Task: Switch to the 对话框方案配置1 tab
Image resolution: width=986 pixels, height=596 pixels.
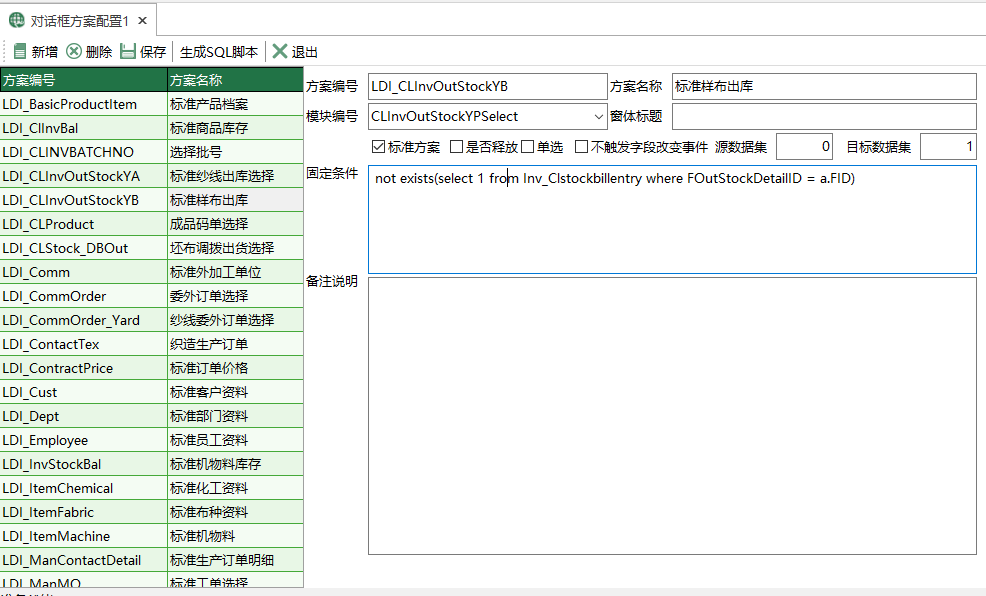Action: [79, 21]
